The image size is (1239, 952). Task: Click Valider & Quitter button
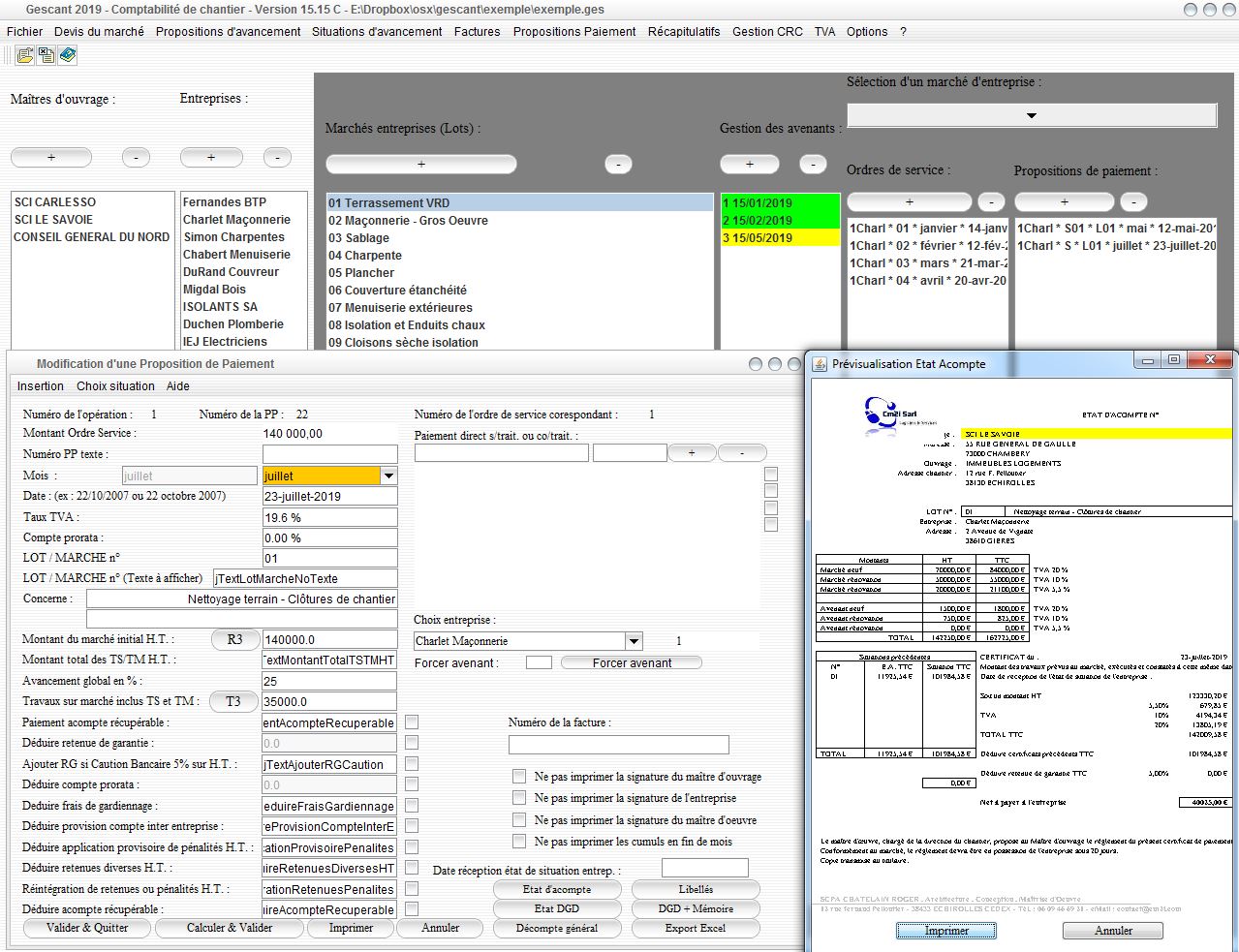click(87, 928)
